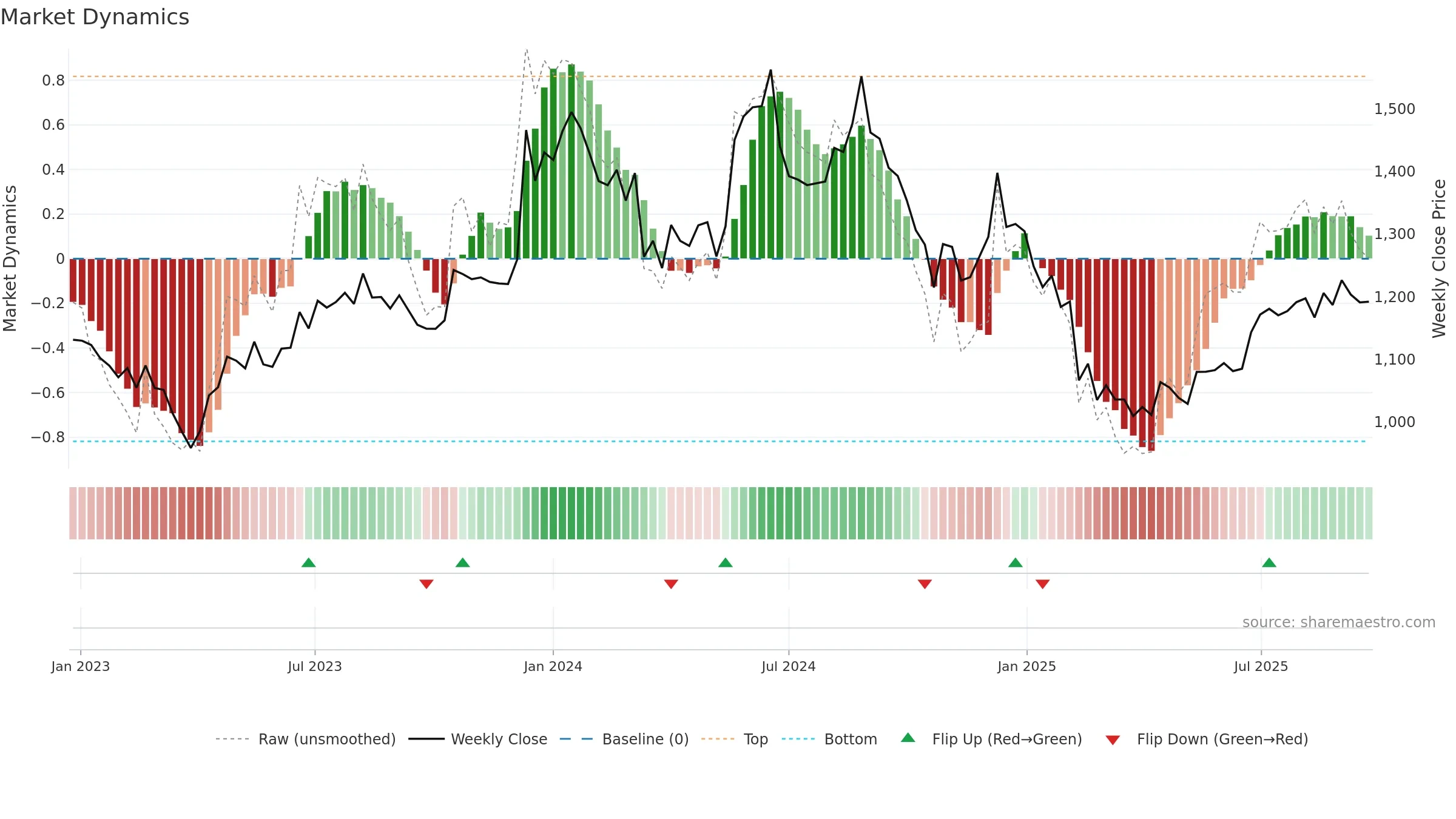Click the flip-down marker around Apr 2024
Viewport: 1456px width, 819px height.
tap(671, 584)
